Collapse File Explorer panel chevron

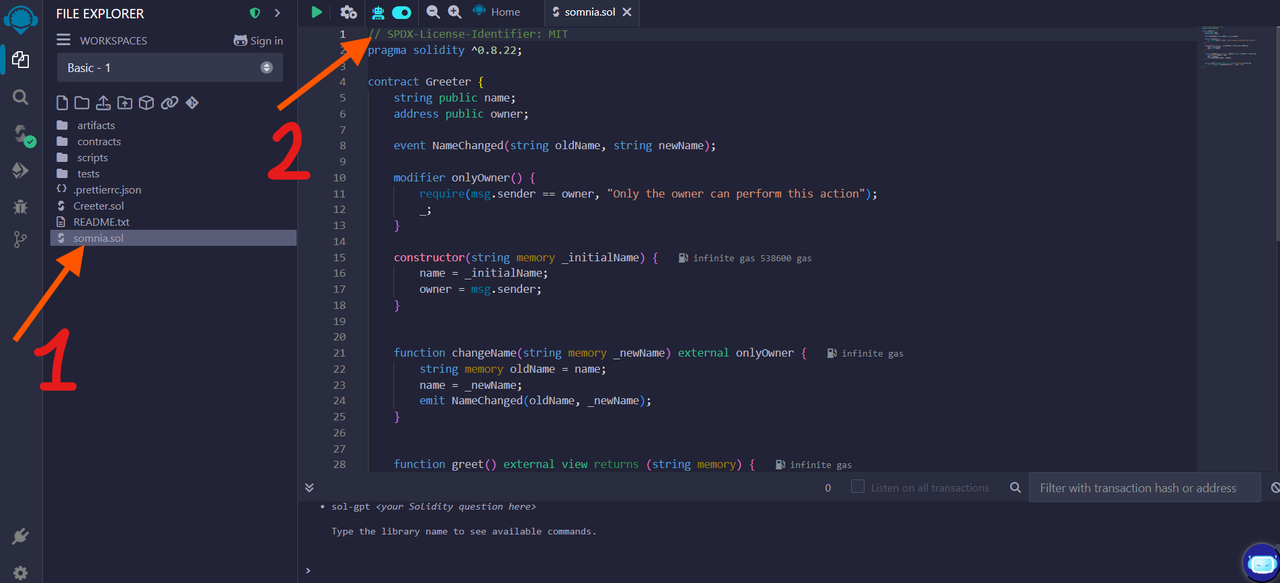coord(277,13)
